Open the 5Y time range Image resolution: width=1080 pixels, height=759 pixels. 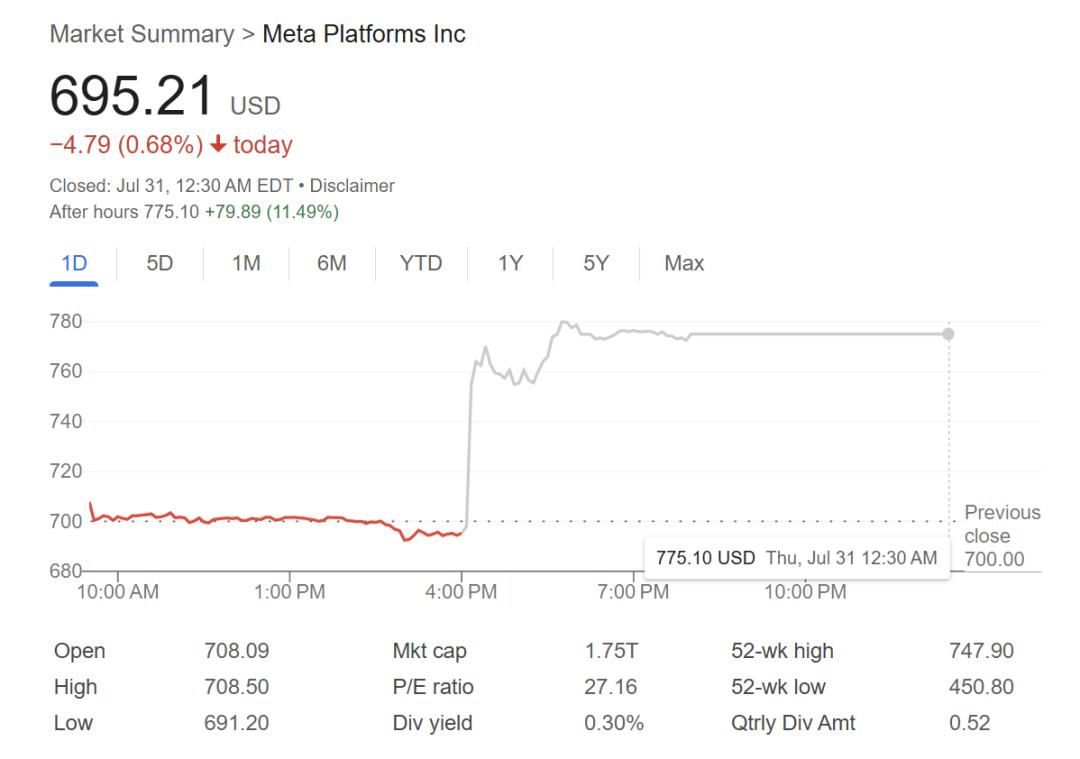[x=596, y=264]
